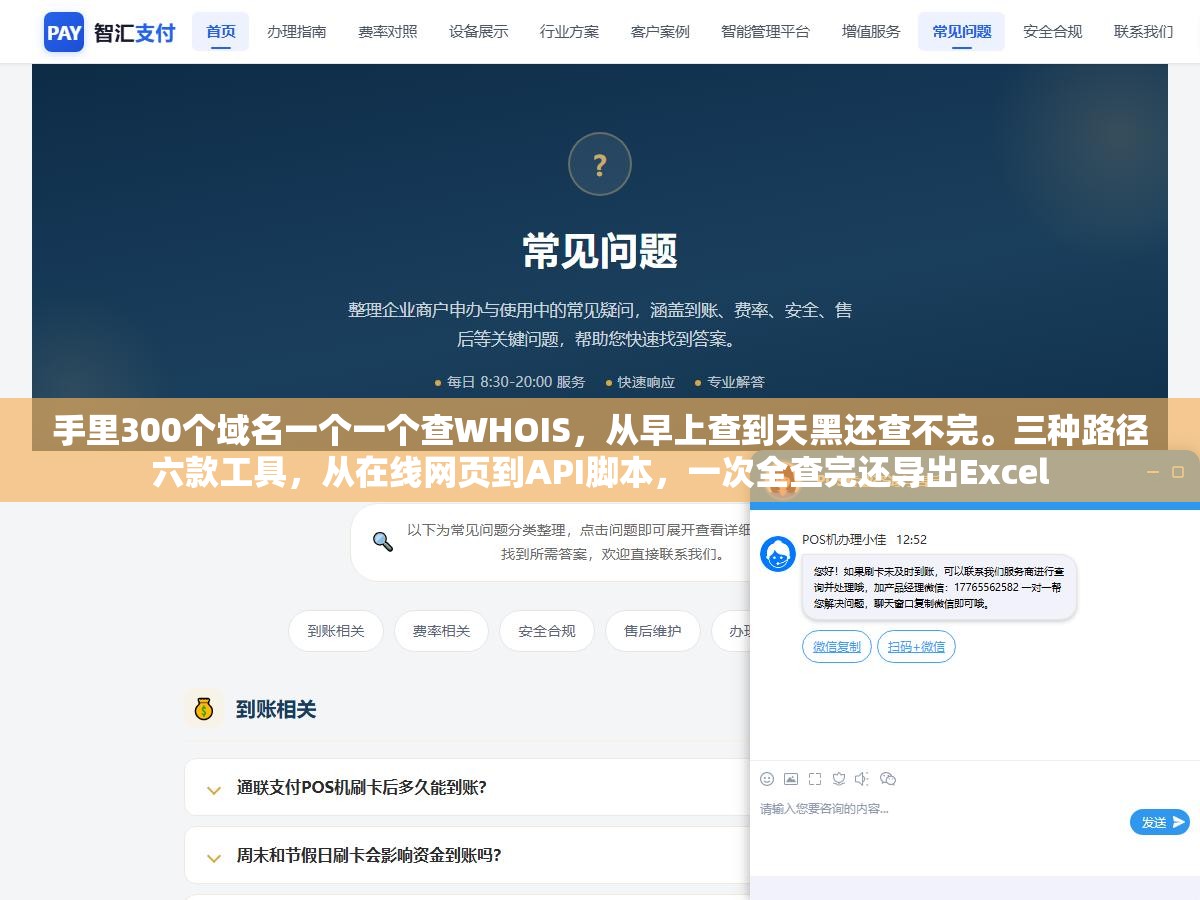Viewport: 1200px width, 900px height.
Task: Open 行业方案 page
Action: [570, 32]
